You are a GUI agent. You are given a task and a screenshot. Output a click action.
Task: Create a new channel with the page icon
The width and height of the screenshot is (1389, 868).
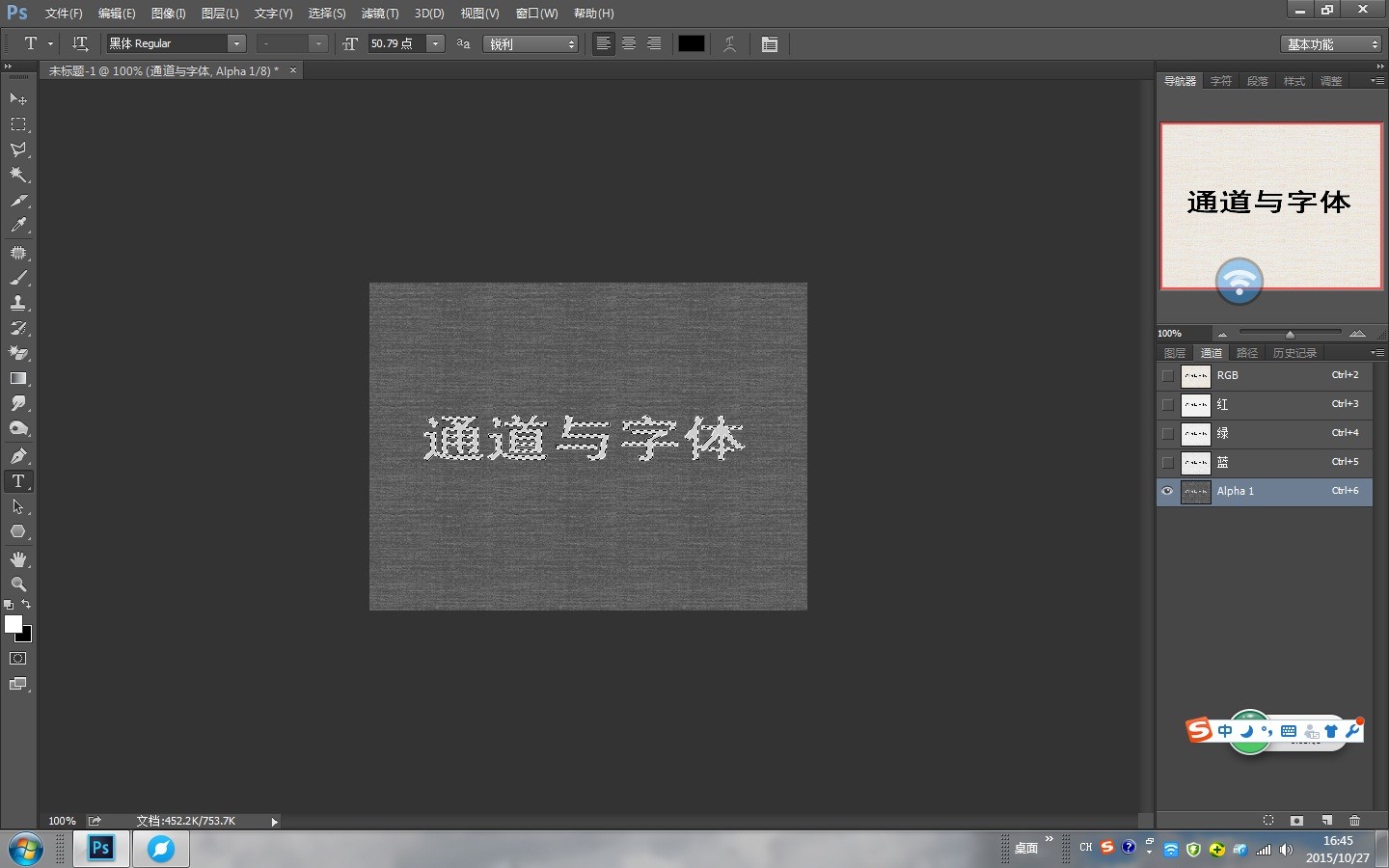tap(1326, 821)
